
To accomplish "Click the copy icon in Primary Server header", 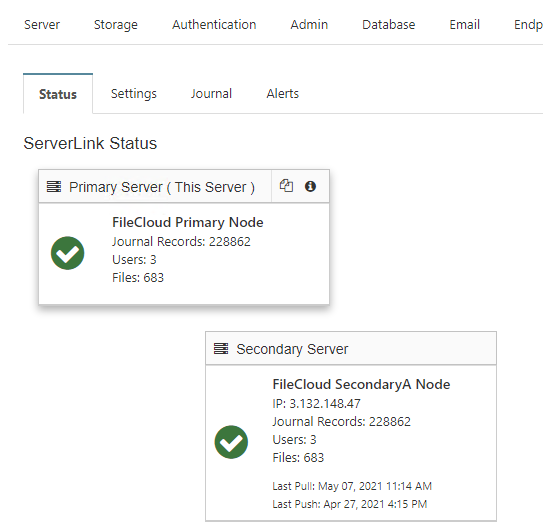I will 286,186.
